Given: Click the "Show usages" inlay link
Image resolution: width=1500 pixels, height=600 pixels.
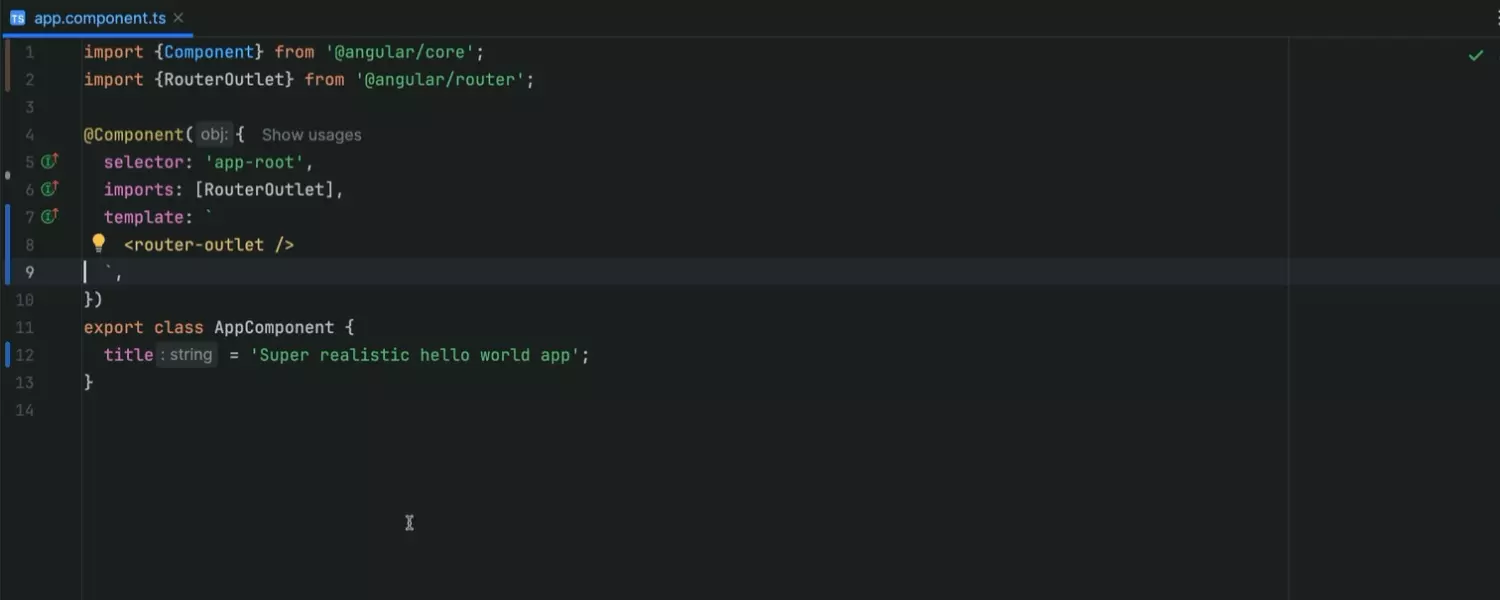Looking at the screenshot, I should pos(311,135).
